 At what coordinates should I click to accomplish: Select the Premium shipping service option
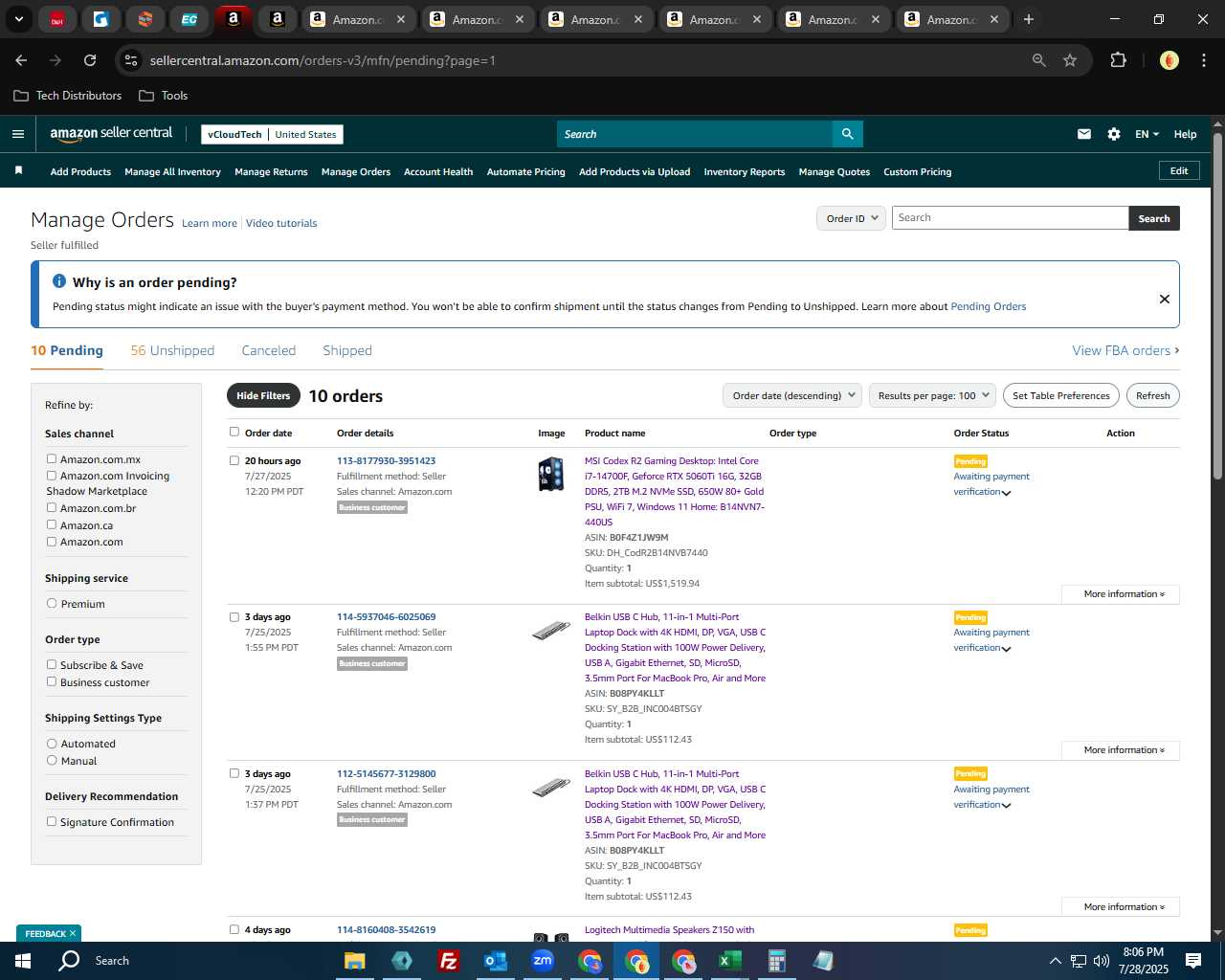pos(52,604)
